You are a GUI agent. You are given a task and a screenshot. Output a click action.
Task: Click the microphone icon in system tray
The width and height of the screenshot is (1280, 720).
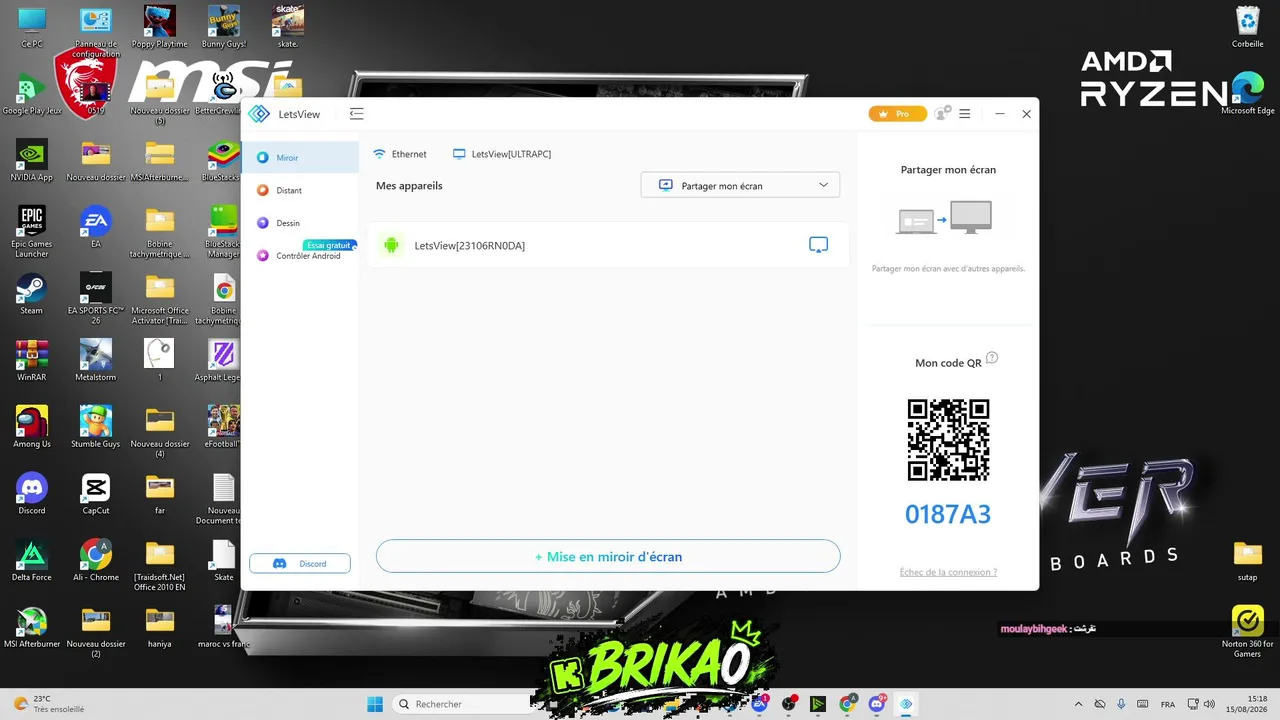tap(1122, 704)
